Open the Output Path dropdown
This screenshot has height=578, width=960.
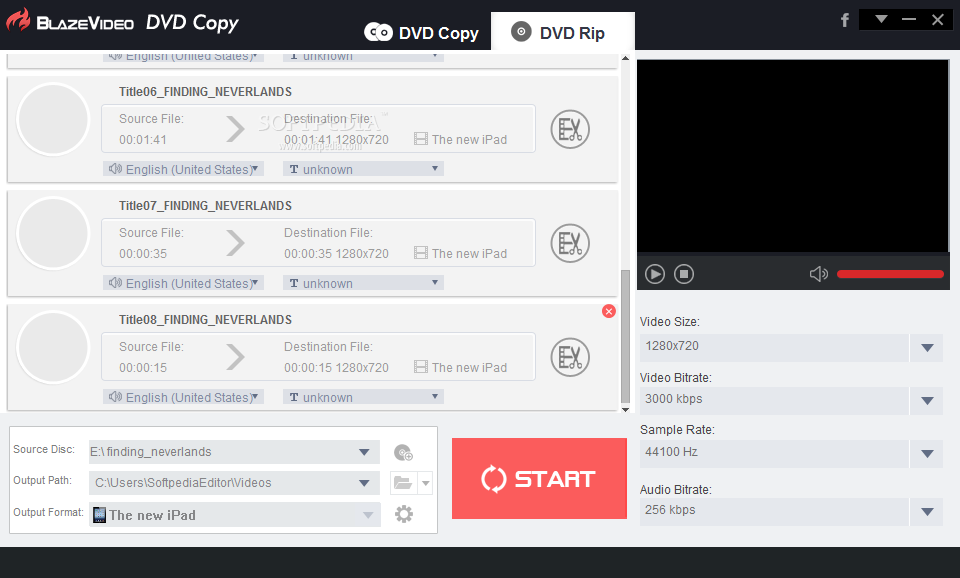point(364,483)
